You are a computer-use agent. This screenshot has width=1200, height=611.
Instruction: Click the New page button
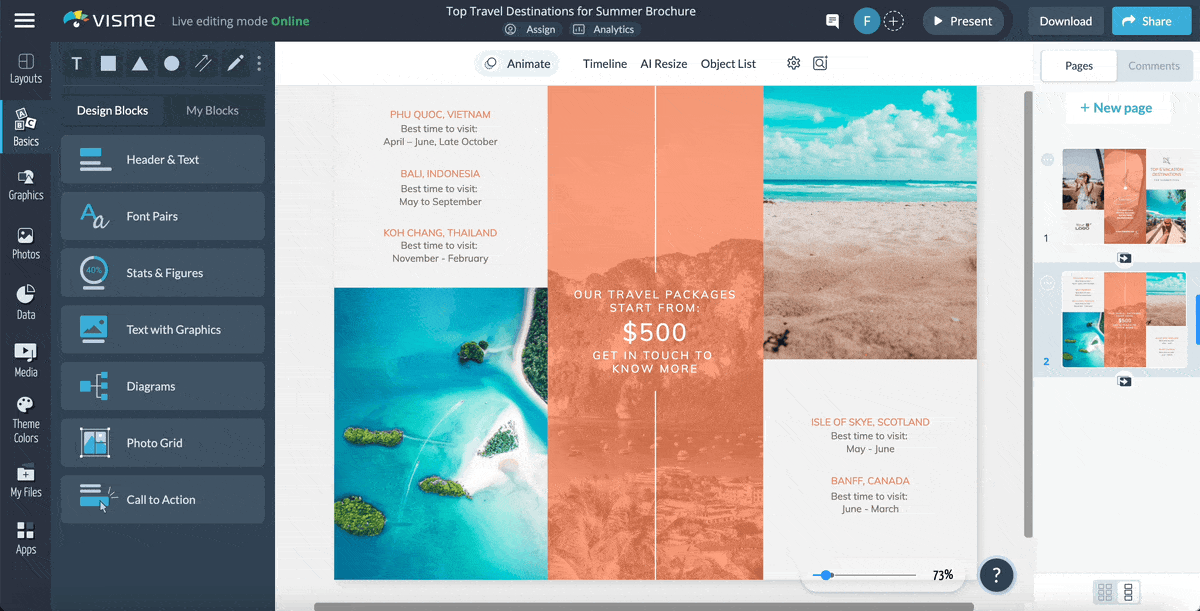(1118, 107)
